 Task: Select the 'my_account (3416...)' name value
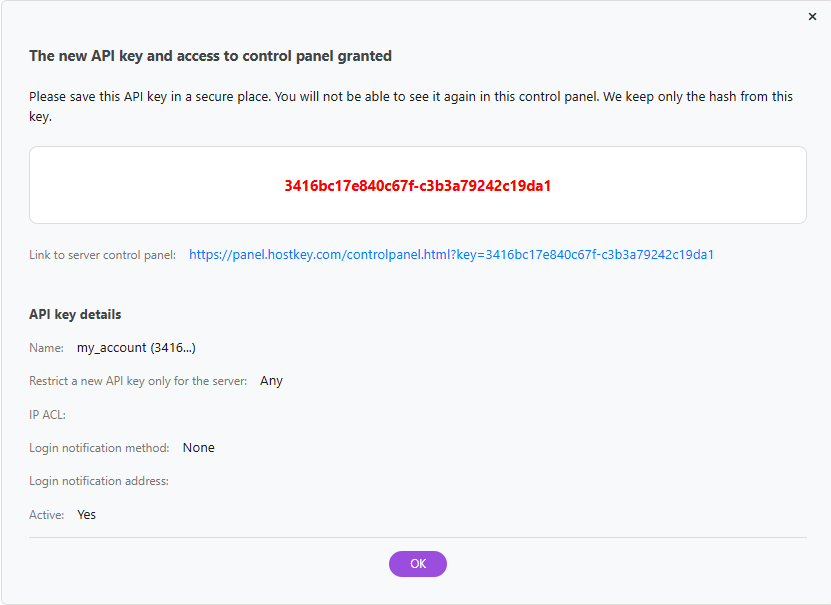(136, 348)
